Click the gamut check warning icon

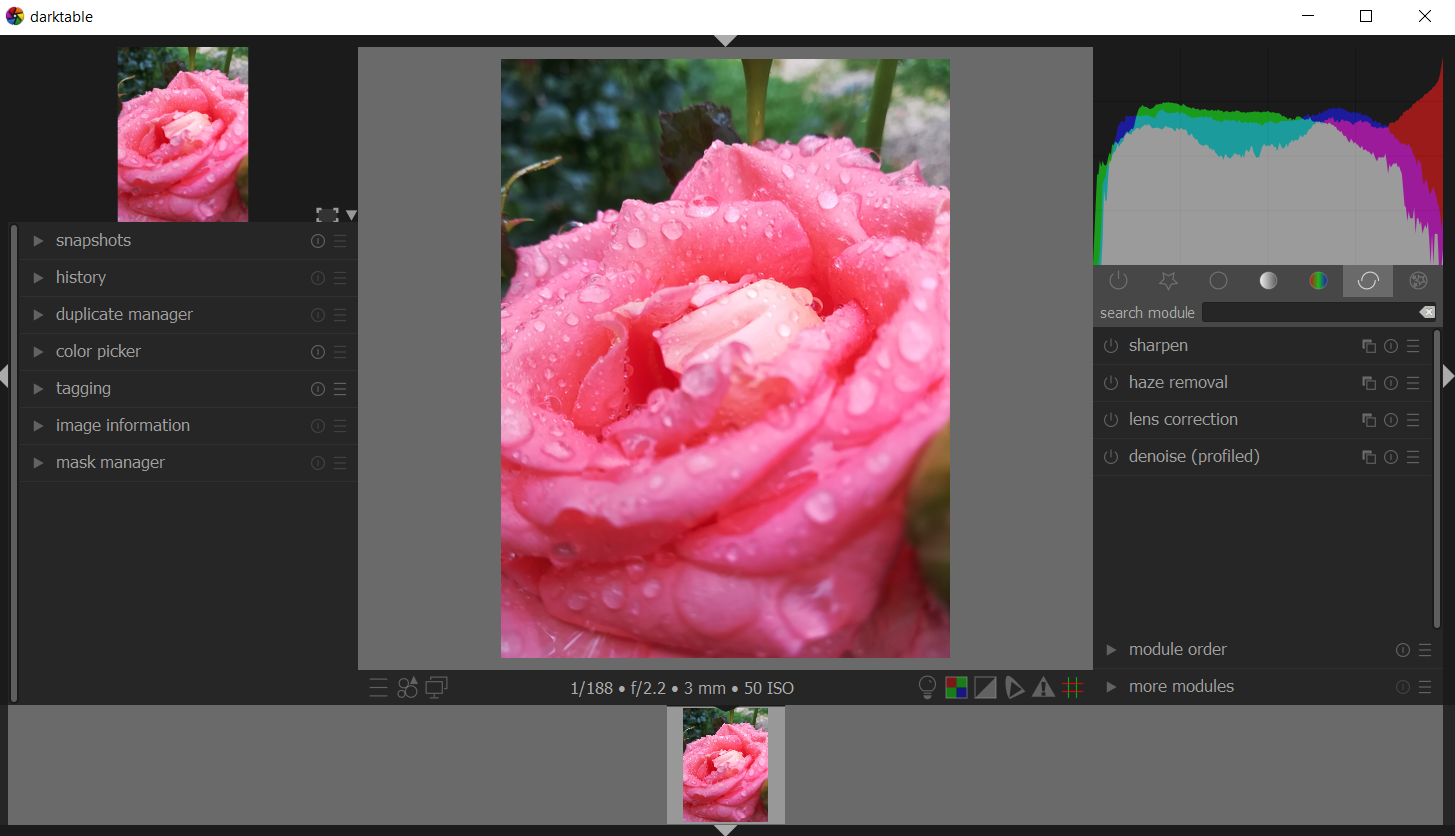1043,688
